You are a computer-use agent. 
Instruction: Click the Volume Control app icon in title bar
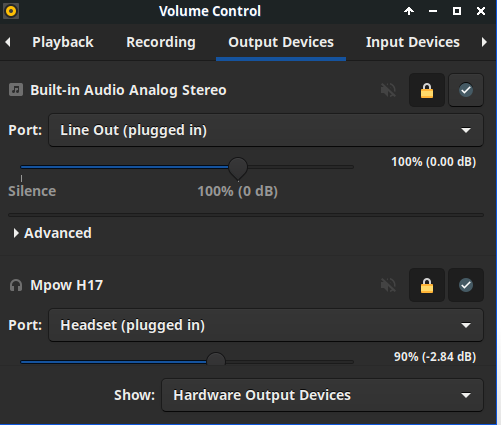(x=11, y=11)
